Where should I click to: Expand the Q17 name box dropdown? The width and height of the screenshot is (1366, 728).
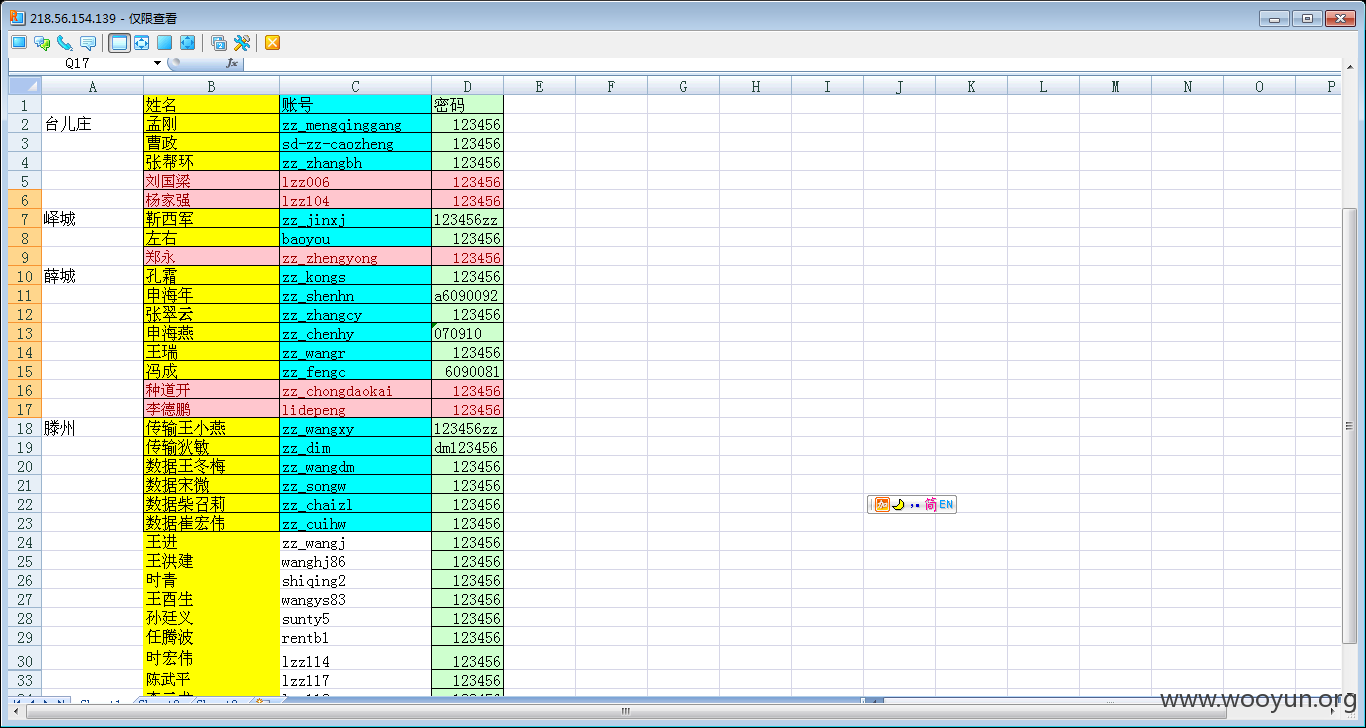pos(157,63)
